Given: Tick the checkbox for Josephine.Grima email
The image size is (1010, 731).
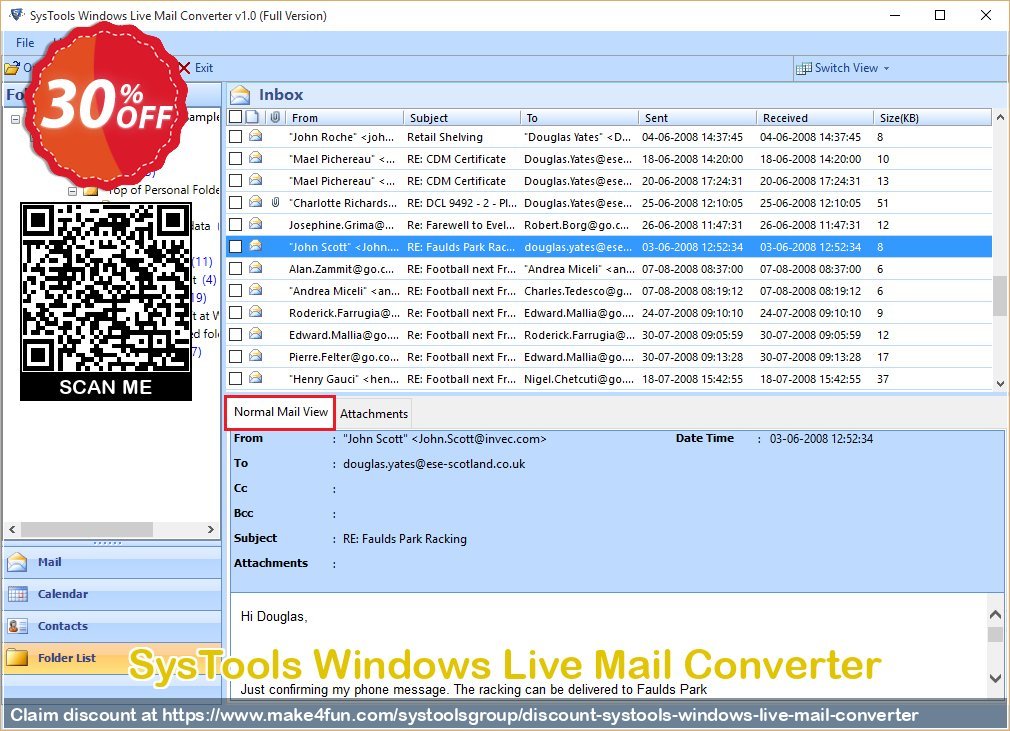Looking at the screenshot, I should [235, 225].
